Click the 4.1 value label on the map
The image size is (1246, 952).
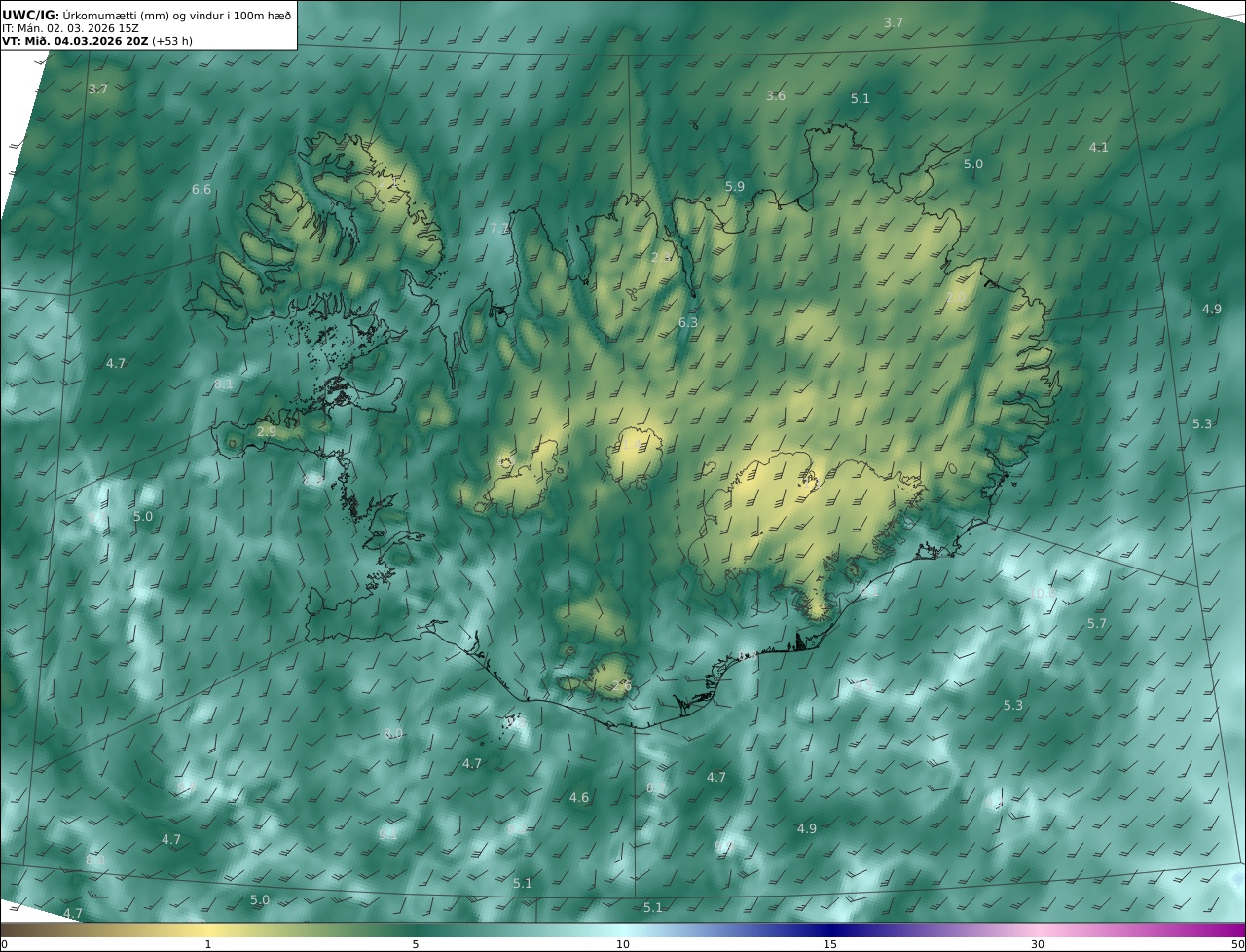click(1099, 147)
